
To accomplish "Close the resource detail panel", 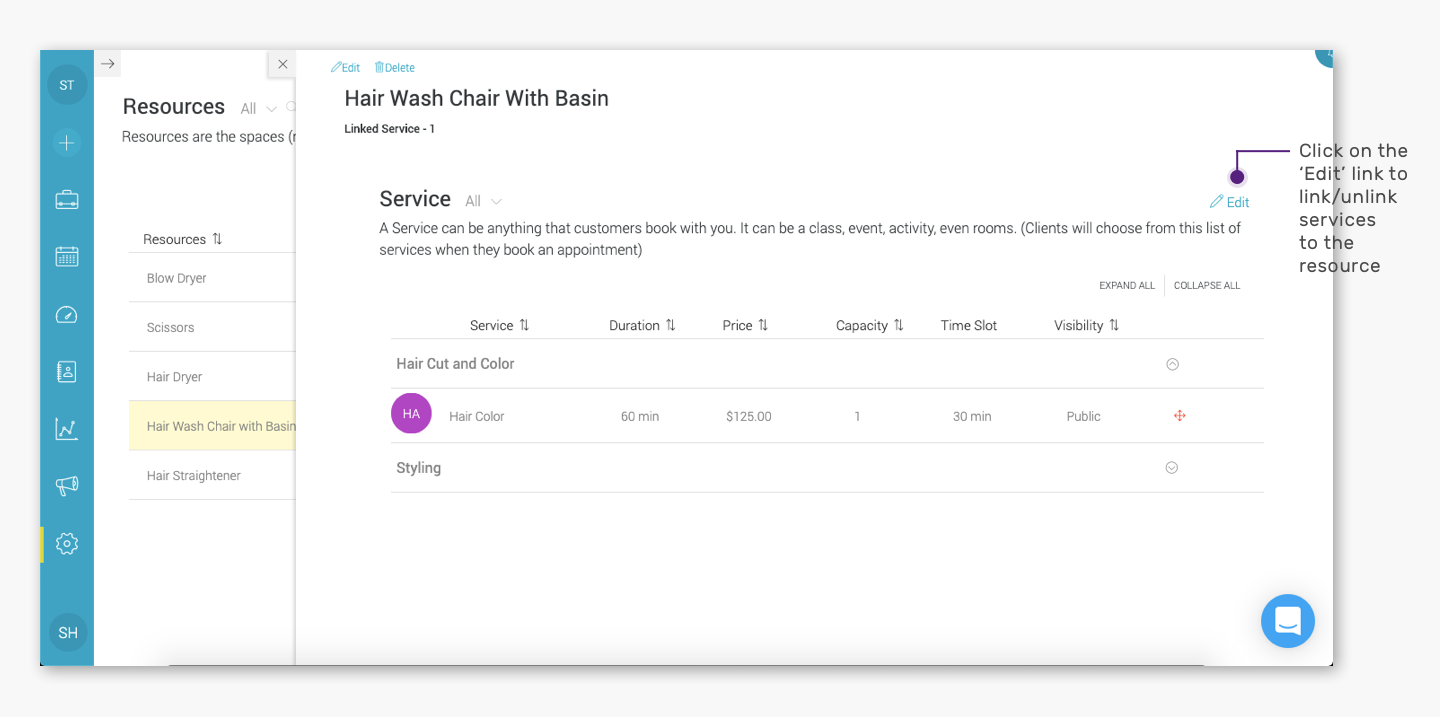I will point(283,64).
